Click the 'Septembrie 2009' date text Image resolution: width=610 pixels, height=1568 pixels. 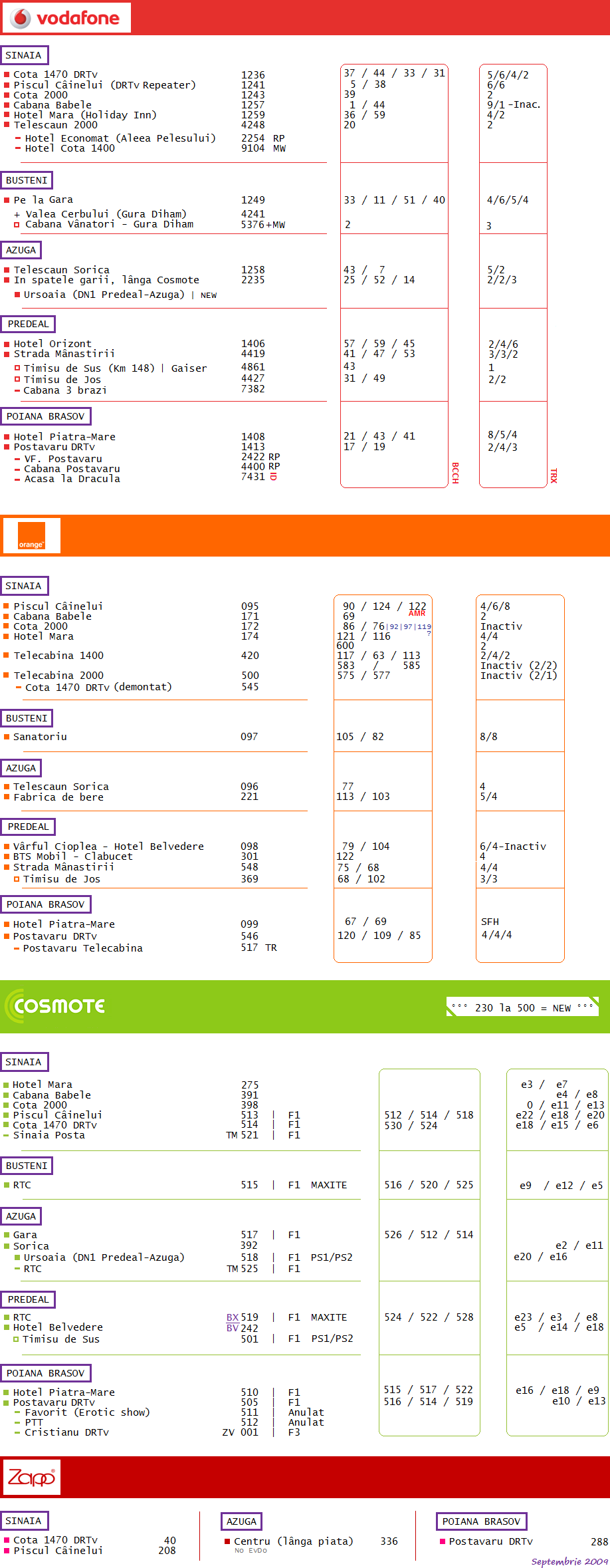pos(569,1561)
